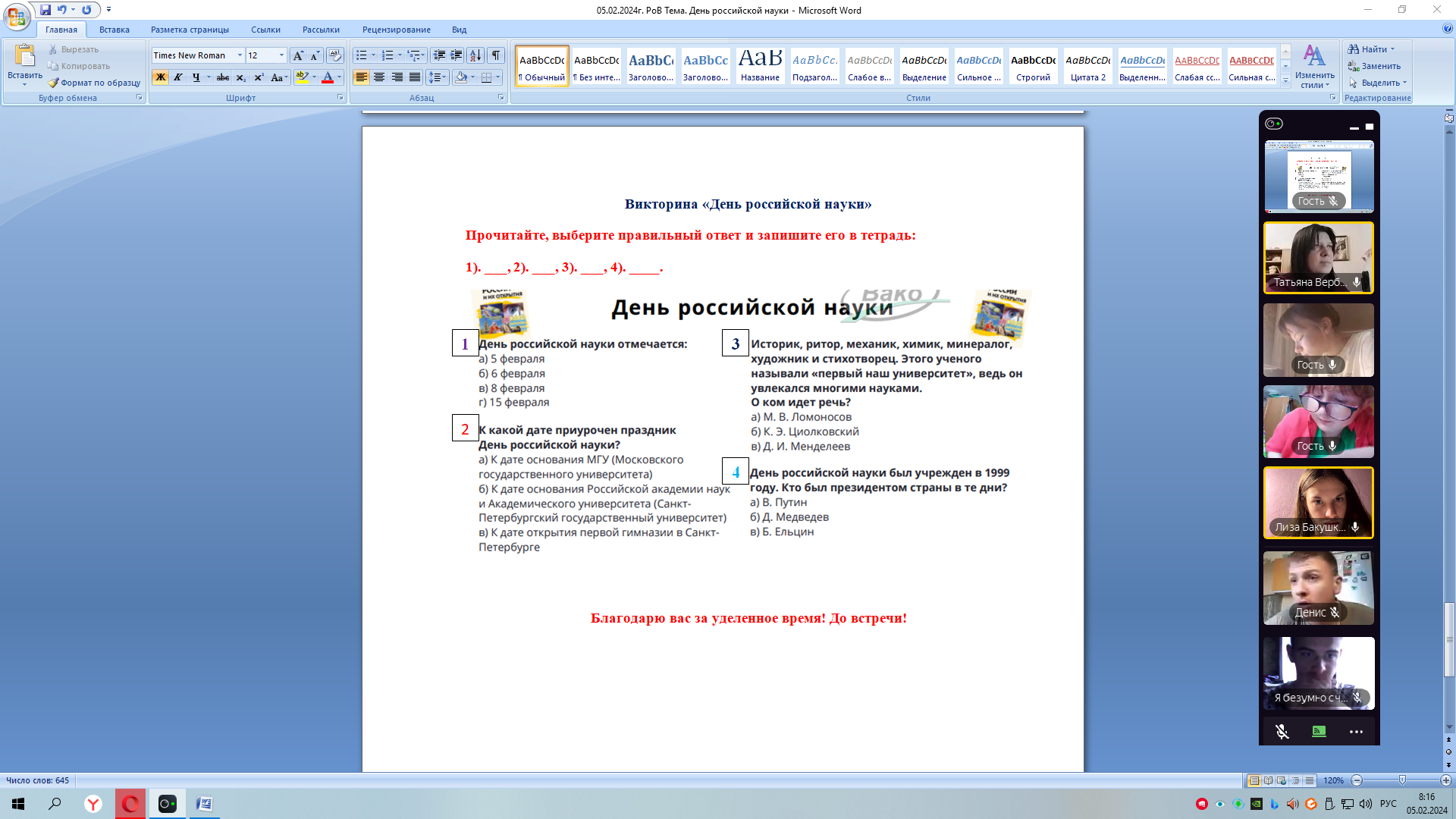Apply strikethrough formatting
Screen dimensions: 1456x819
tap(223, 77)
